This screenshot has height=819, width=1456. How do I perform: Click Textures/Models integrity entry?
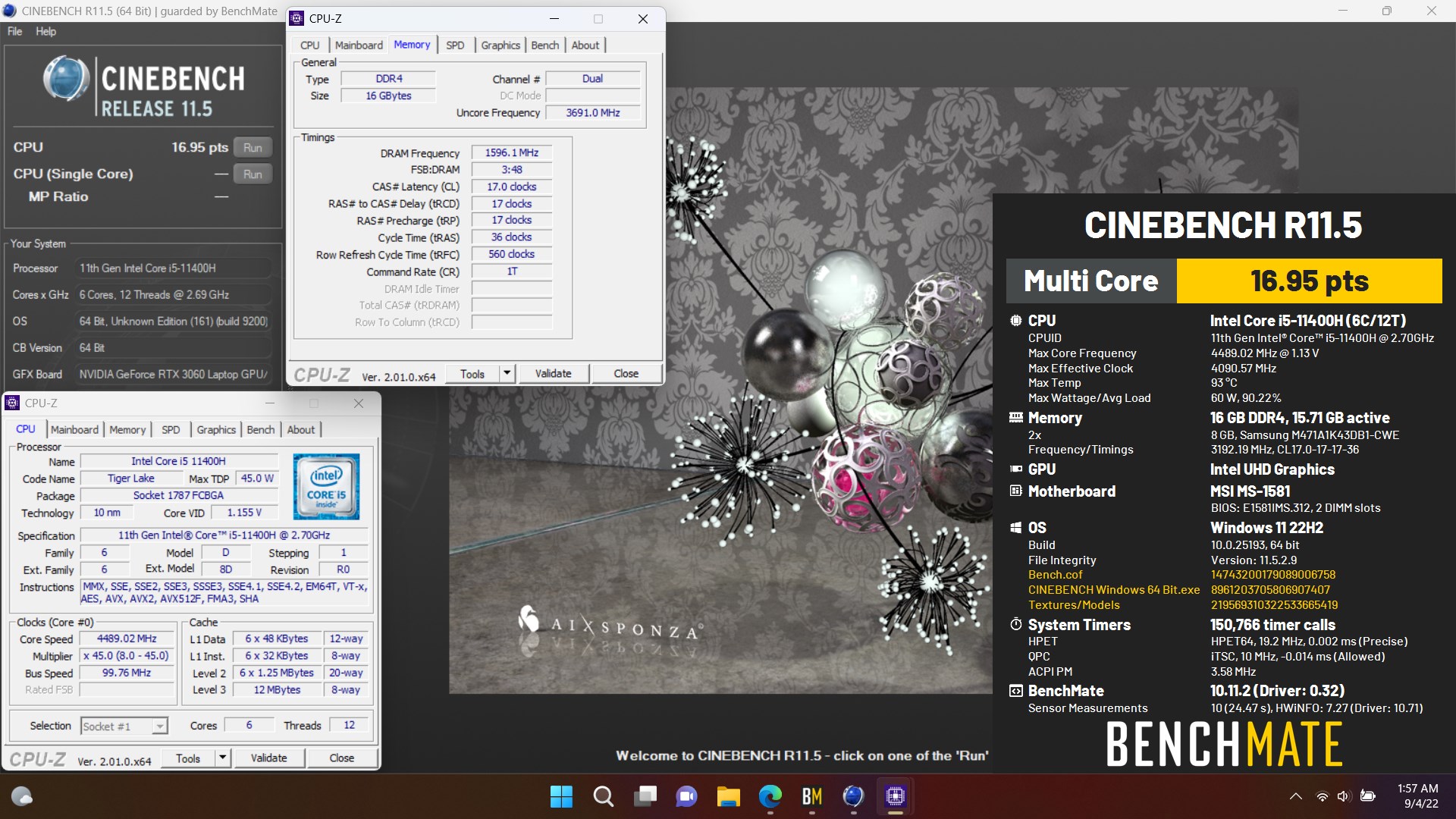pyautogui.click(x=1074, y=605)
